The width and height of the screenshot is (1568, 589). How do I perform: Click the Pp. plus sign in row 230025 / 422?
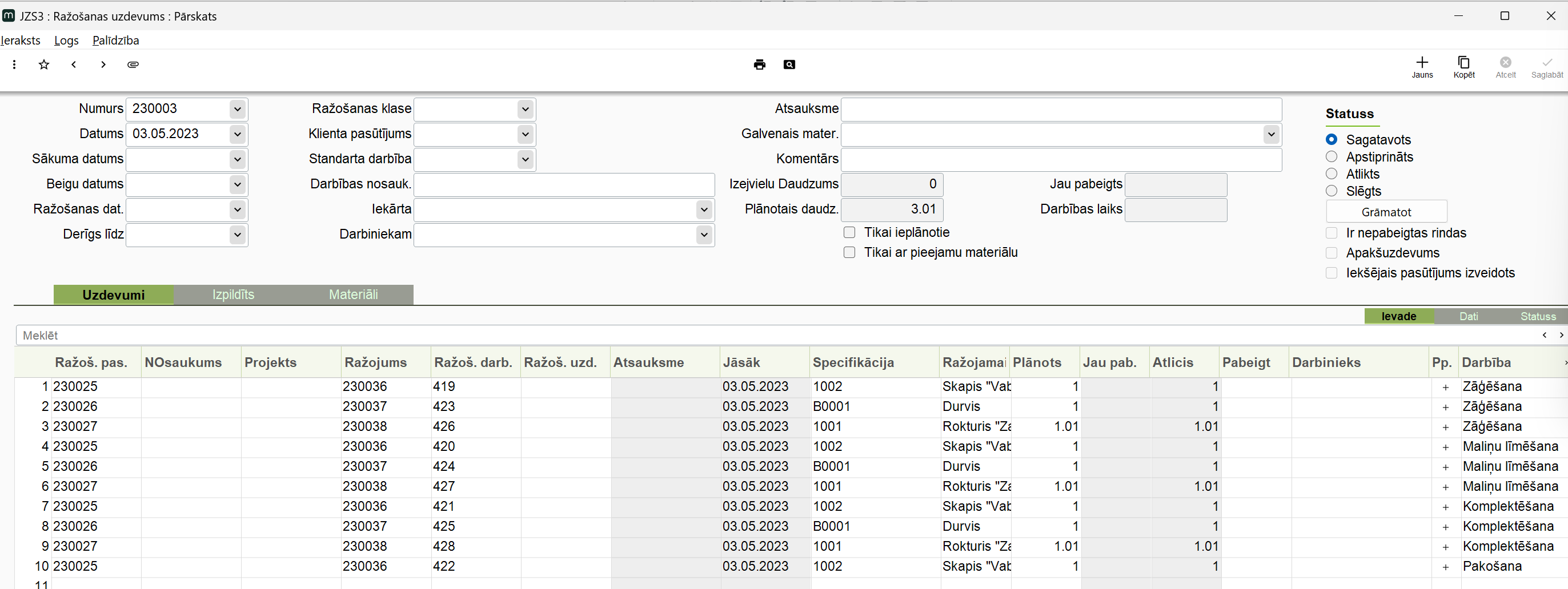[1445, 568]
